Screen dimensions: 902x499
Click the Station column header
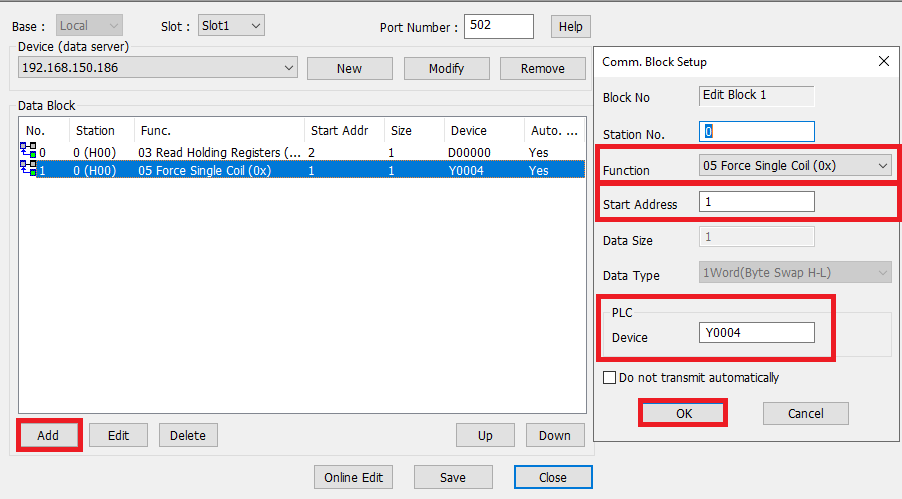pyautogui.click(x=101, y=131)
